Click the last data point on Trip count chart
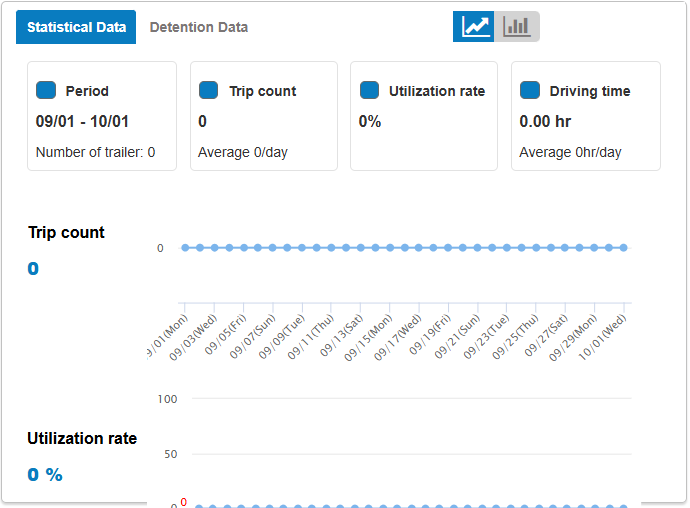Screen dimensions: 690x508 pos(623,248)
